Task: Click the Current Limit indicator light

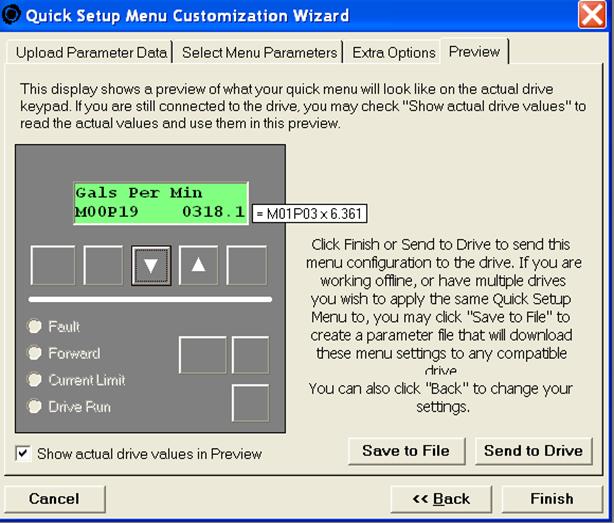Action: pos(35,380)
